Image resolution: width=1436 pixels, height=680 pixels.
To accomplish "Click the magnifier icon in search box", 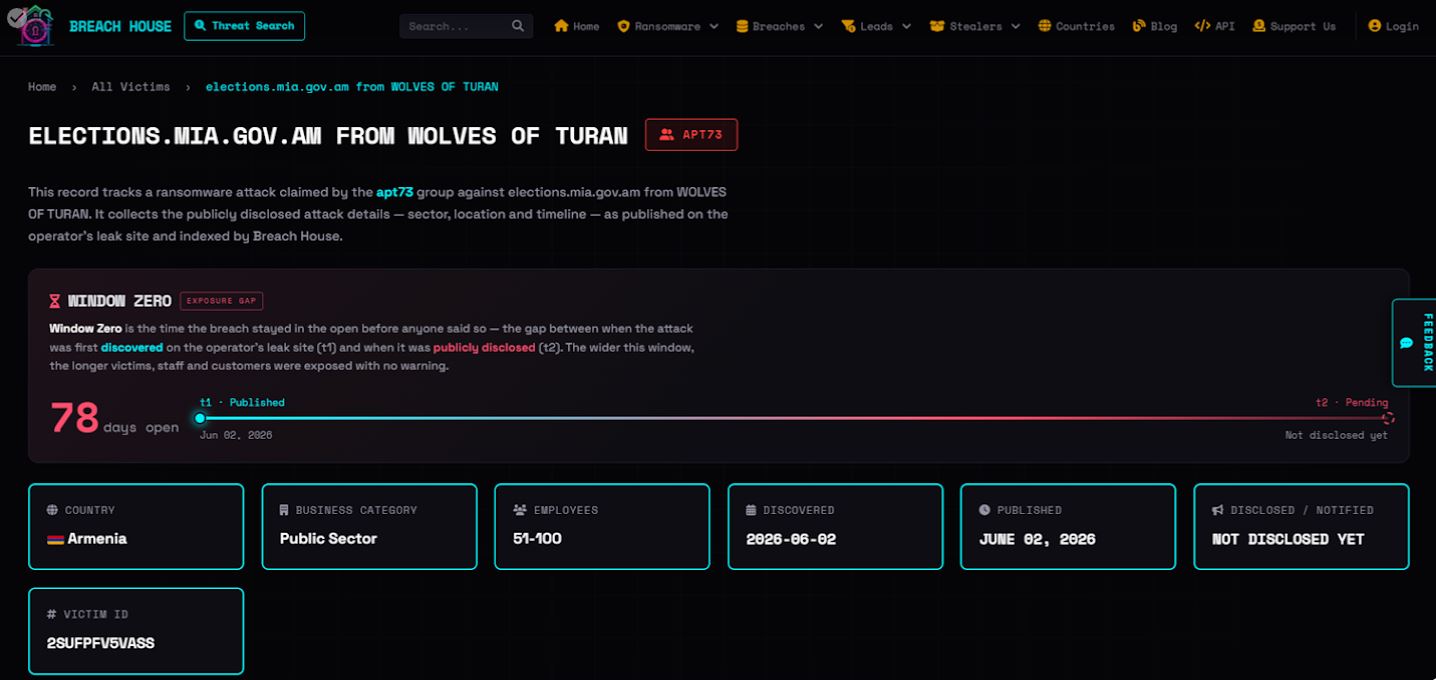I will 518,26.
